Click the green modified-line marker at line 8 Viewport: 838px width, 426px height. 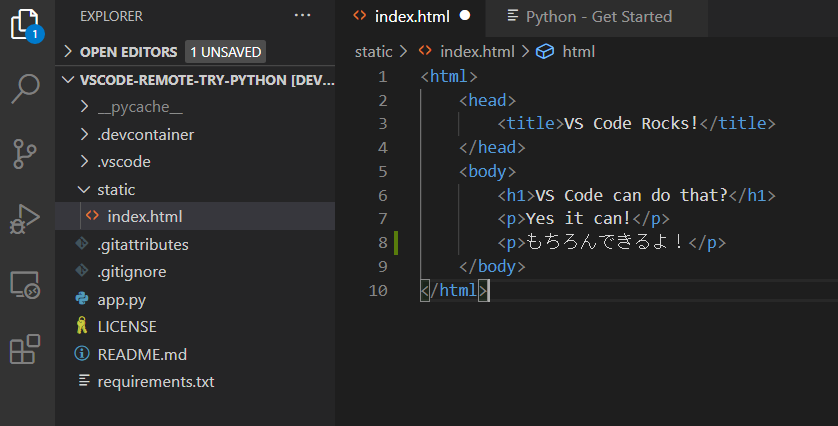396,243
